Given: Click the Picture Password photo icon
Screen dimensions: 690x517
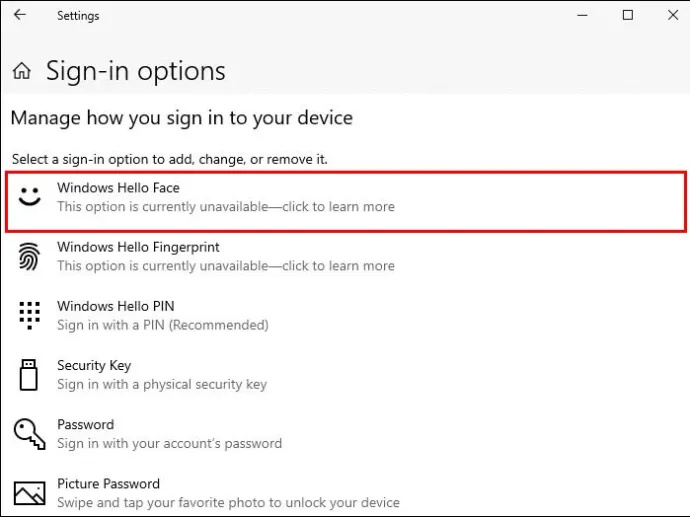Looking at the screenshot, I should point(29,493).
